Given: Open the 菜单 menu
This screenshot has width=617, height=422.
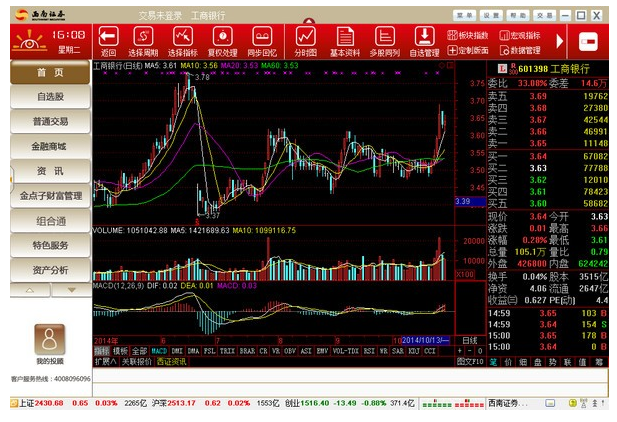Looking at the screenshot, I should [465, 15].
